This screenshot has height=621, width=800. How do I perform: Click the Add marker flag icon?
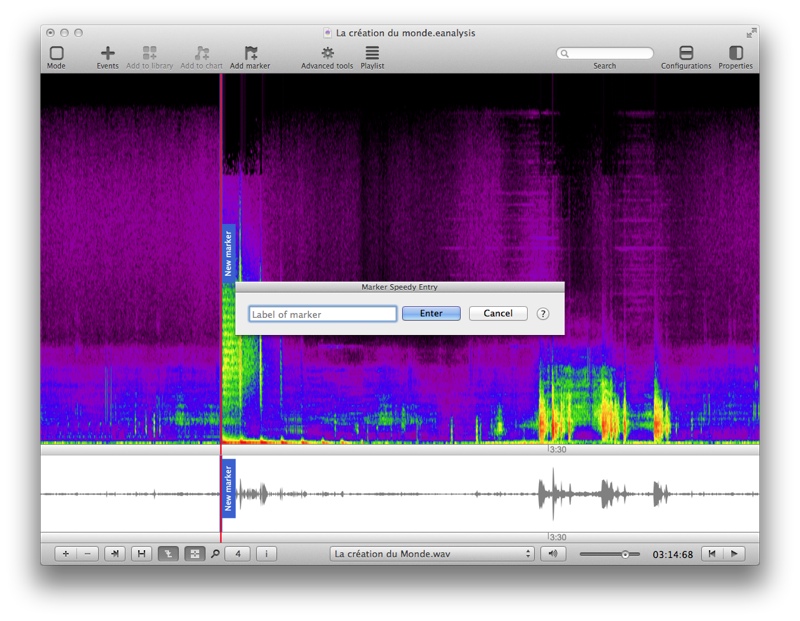251,53
